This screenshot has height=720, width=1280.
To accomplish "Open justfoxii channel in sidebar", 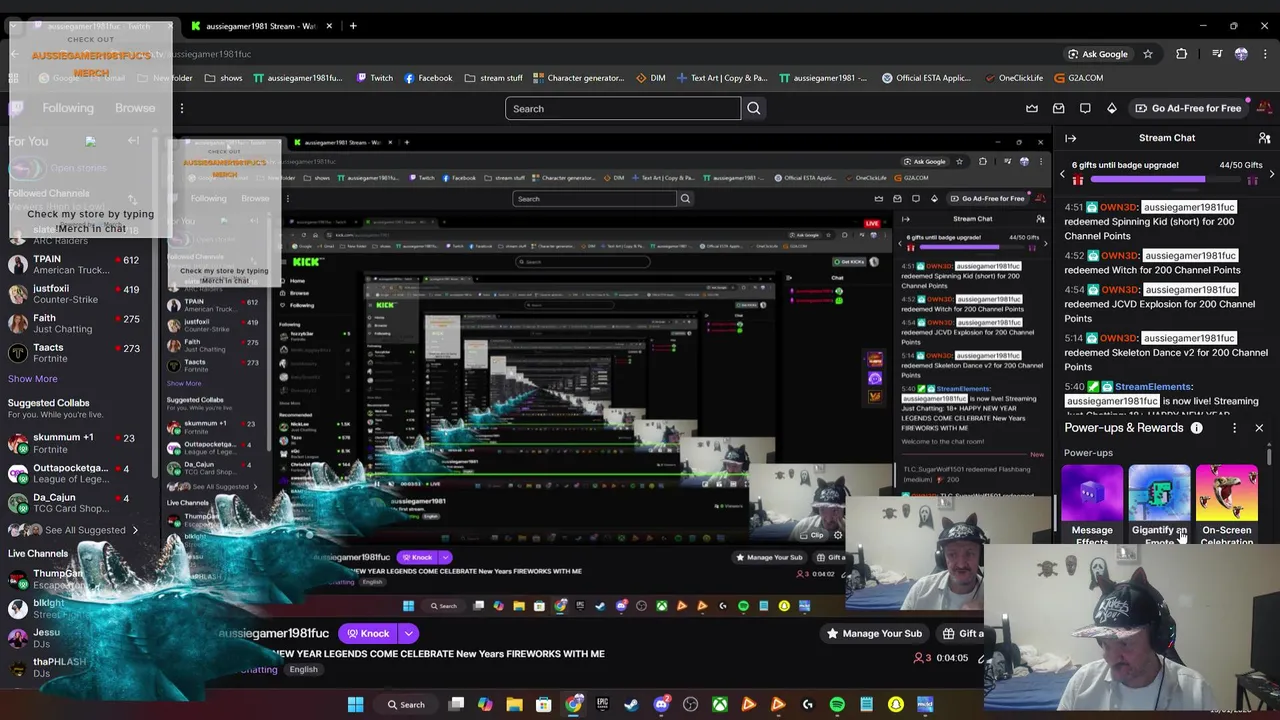I will (x=75, y=294).
